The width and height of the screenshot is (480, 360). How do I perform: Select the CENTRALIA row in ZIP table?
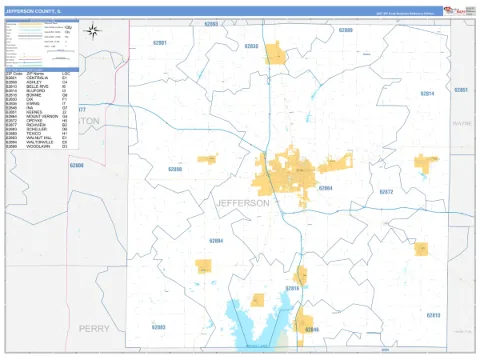tap(42, 78)
